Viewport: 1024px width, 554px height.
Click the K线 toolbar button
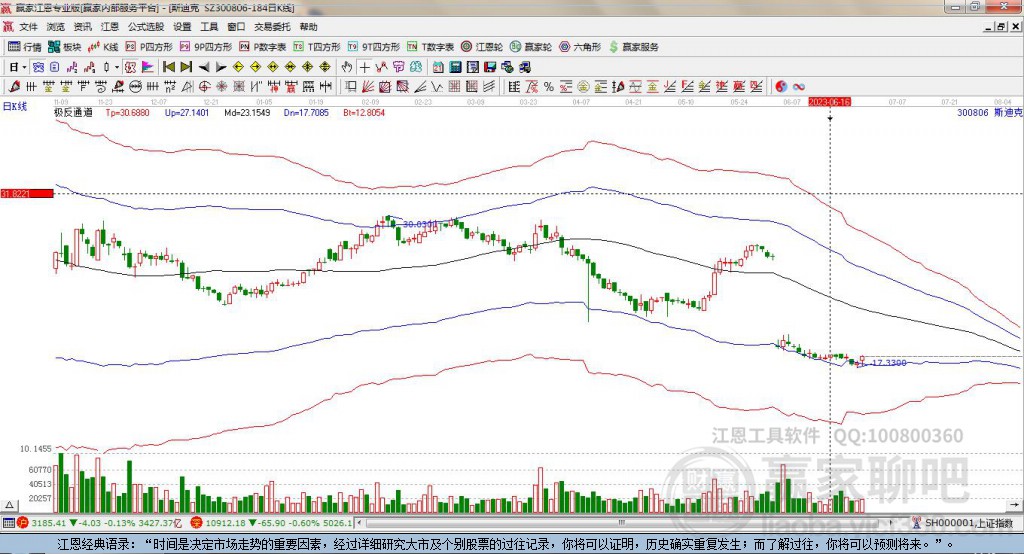pyautogui.click(x=103, y=47)
